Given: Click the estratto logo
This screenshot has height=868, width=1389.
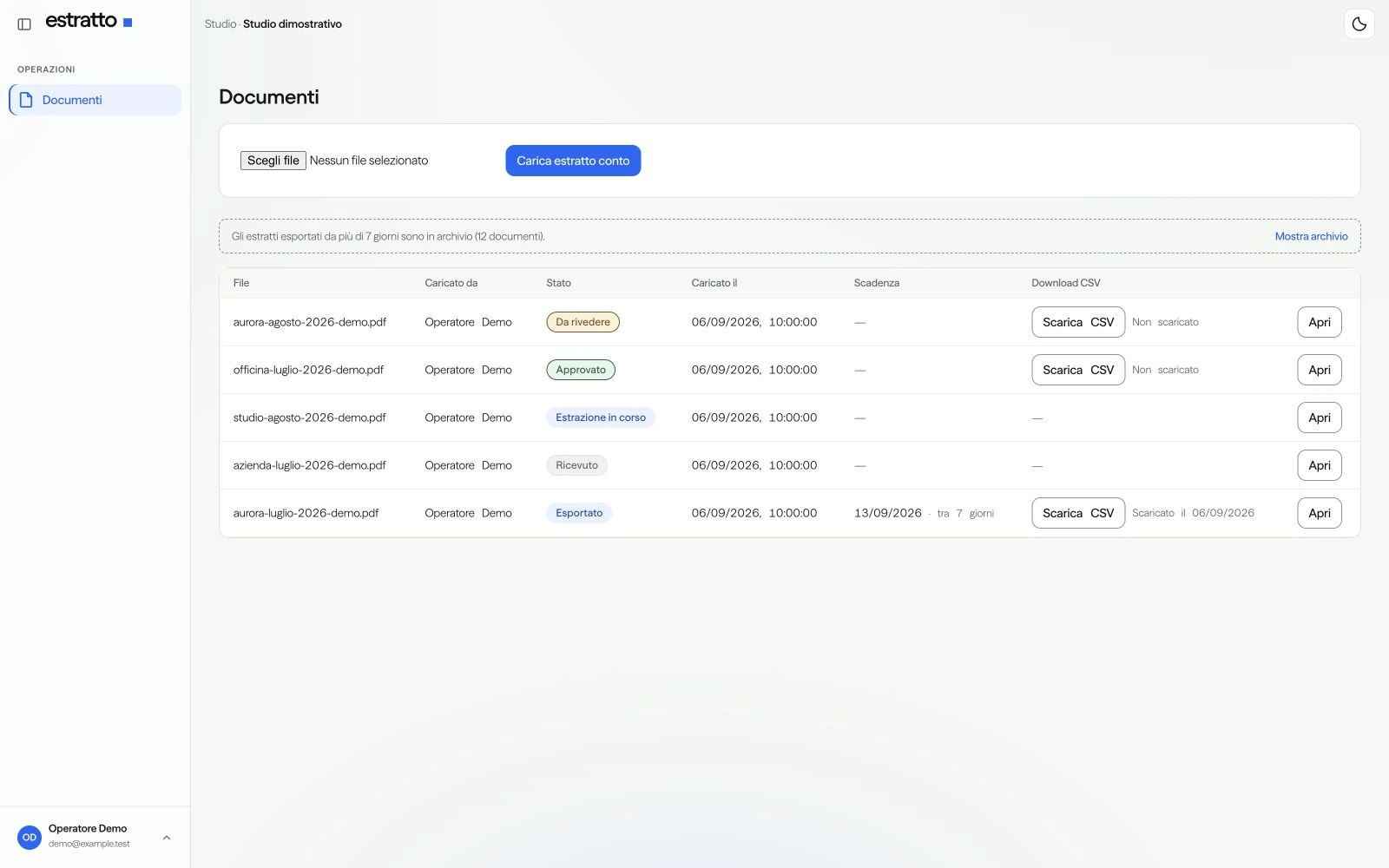Looking at the screenshot, I should coord(89,21).
